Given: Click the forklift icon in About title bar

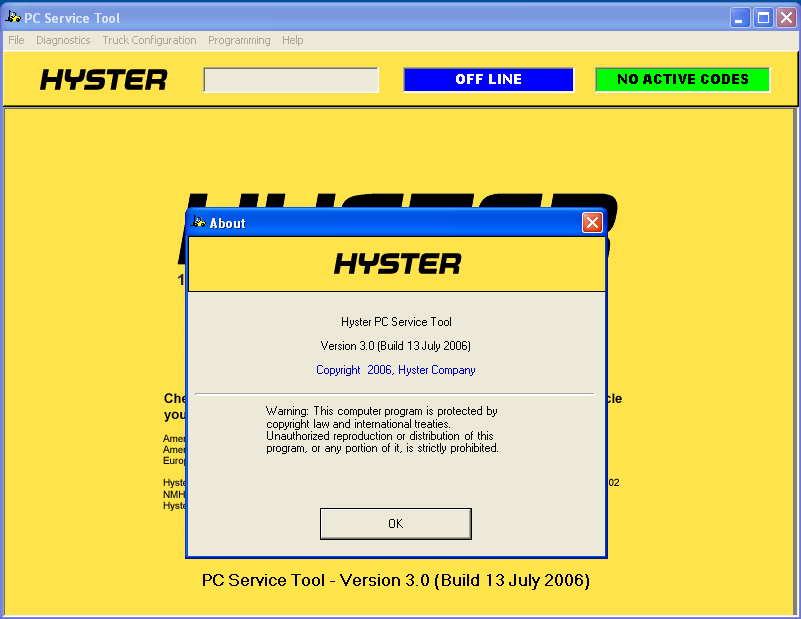Looking at the screenshot, I should [x=198, y=223].
